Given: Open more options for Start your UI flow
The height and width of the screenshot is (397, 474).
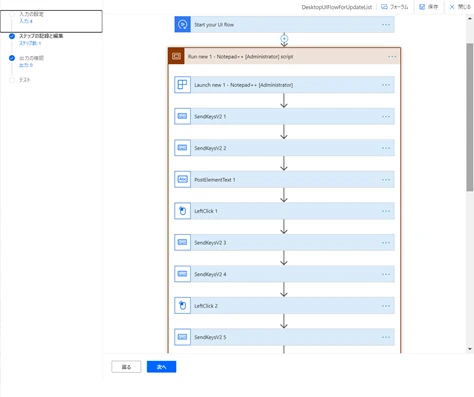Looking at the screenshot, I should coord(386,25).
